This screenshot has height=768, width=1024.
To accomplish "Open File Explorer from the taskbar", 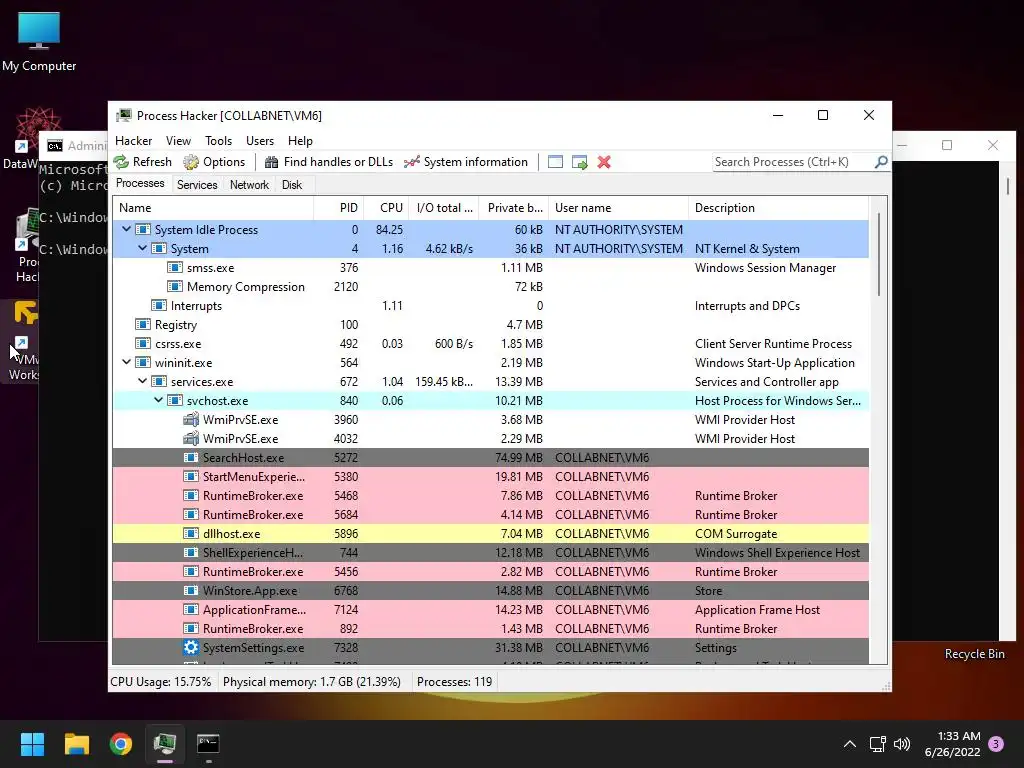I will 76,744.
